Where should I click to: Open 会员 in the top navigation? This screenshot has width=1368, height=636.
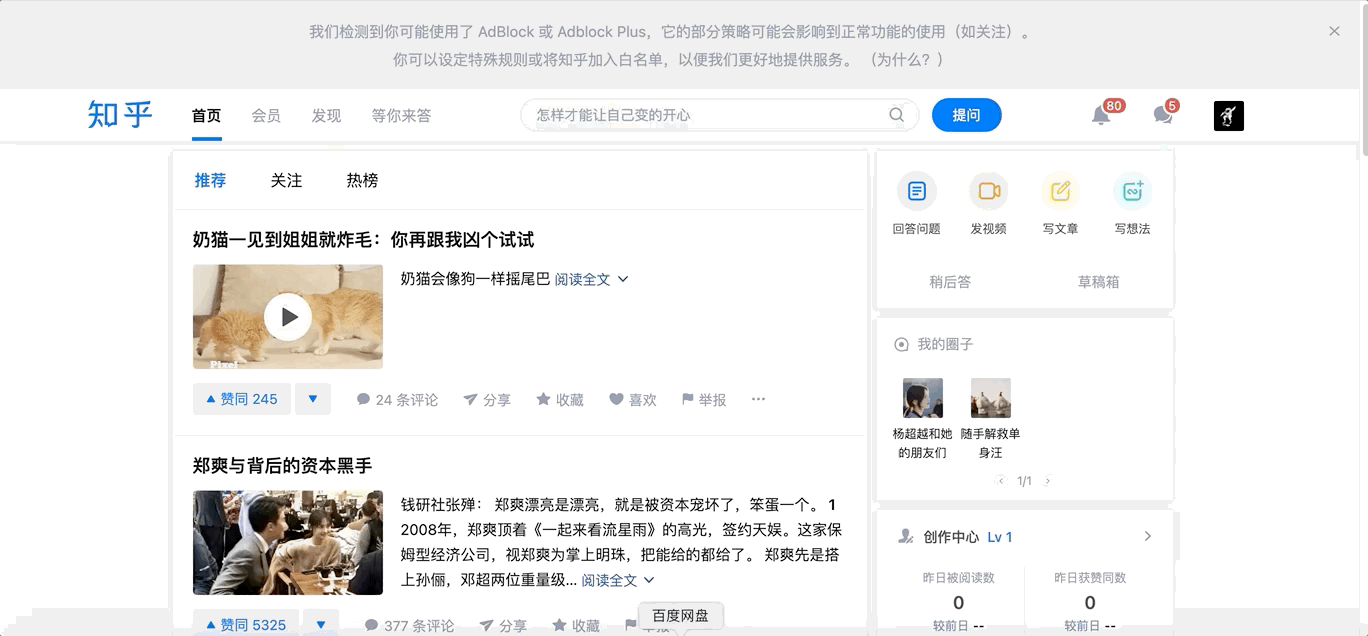[x=266, y=116]
